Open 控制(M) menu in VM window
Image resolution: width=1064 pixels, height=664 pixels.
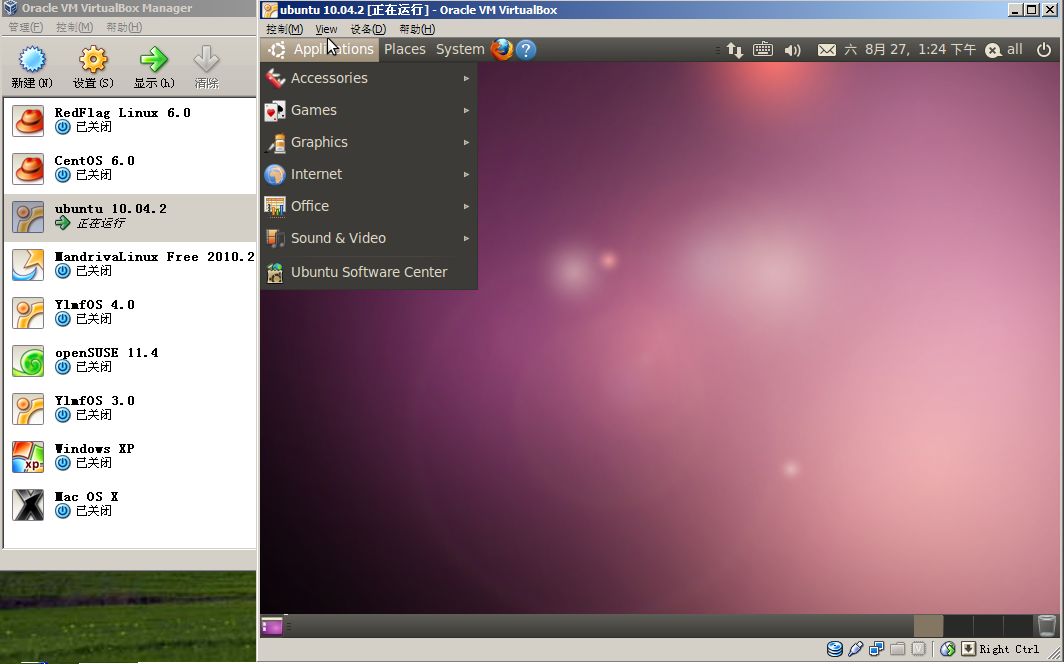coord(284,29)
